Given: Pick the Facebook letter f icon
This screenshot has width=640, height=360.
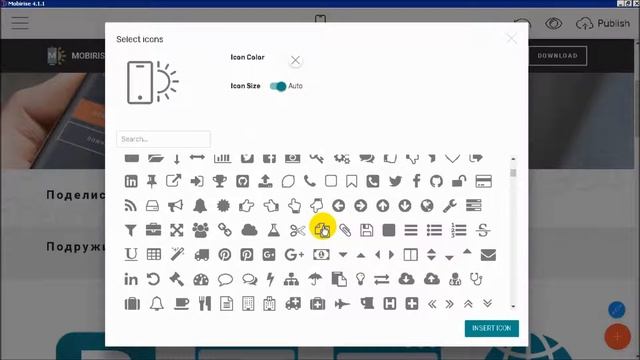Looking at the screenshot, I should click(x=416, y=181).
